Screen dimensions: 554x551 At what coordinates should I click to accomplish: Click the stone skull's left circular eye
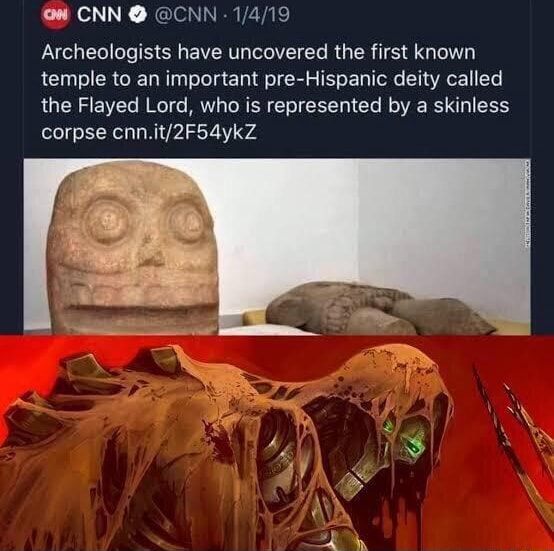(104, 222)
